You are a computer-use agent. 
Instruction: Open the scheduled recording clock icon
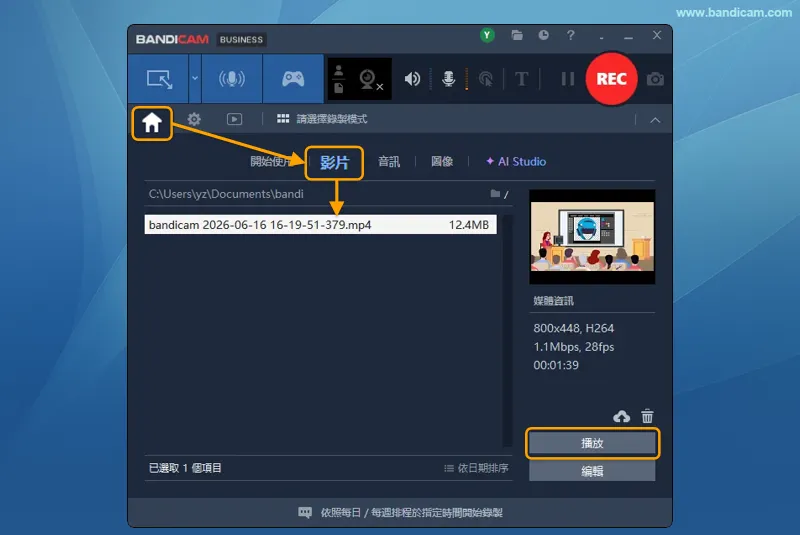point(544,35)
